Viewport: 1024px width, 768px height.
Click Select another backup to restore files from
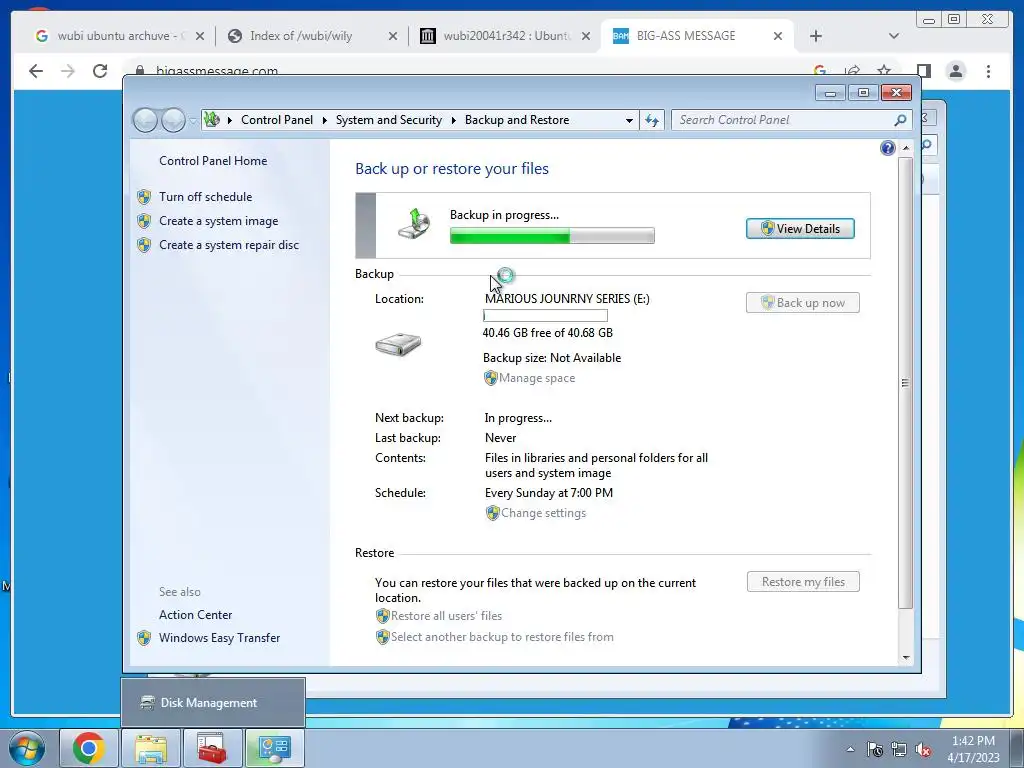coord(502,637)
